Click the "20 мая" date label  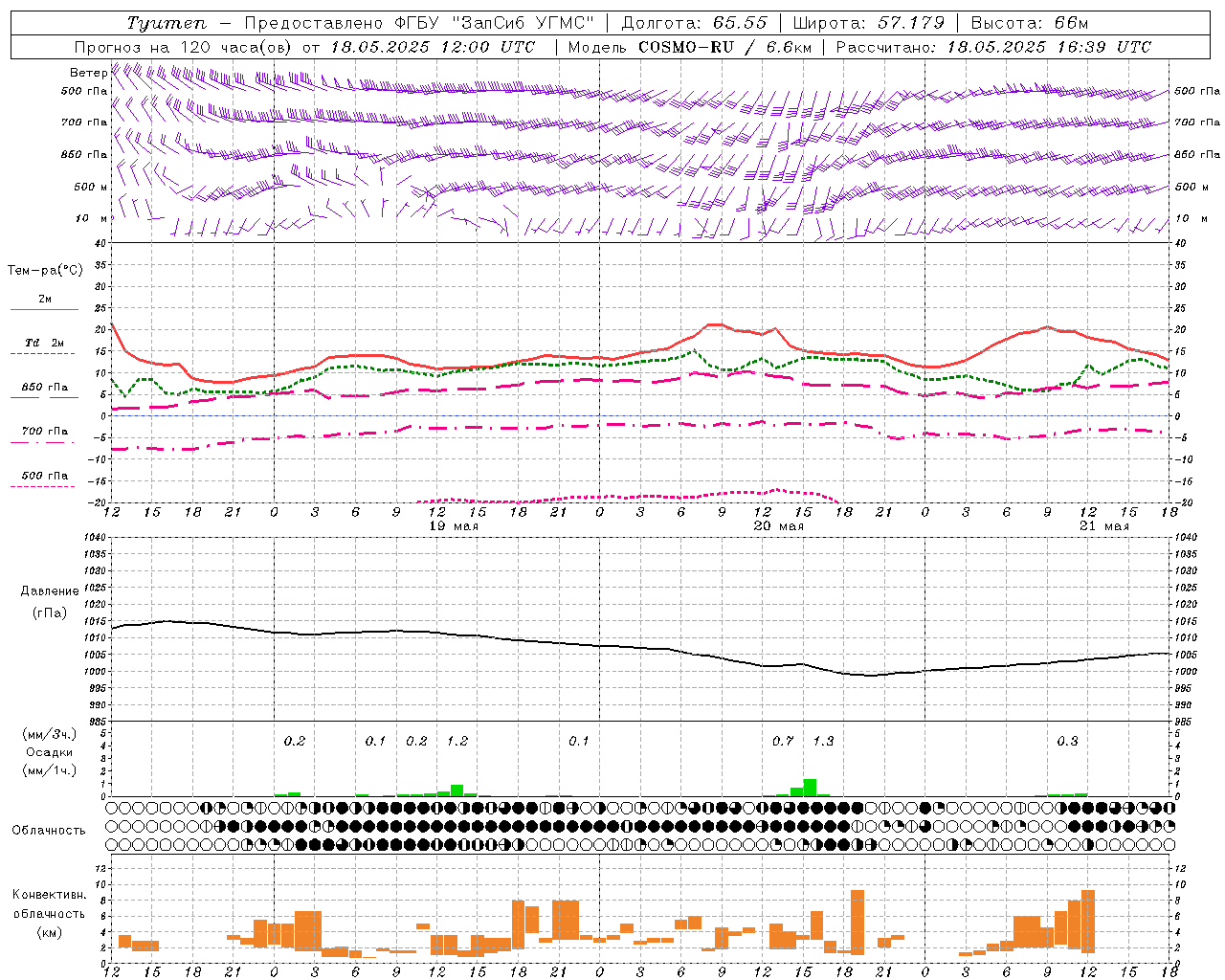779,526
